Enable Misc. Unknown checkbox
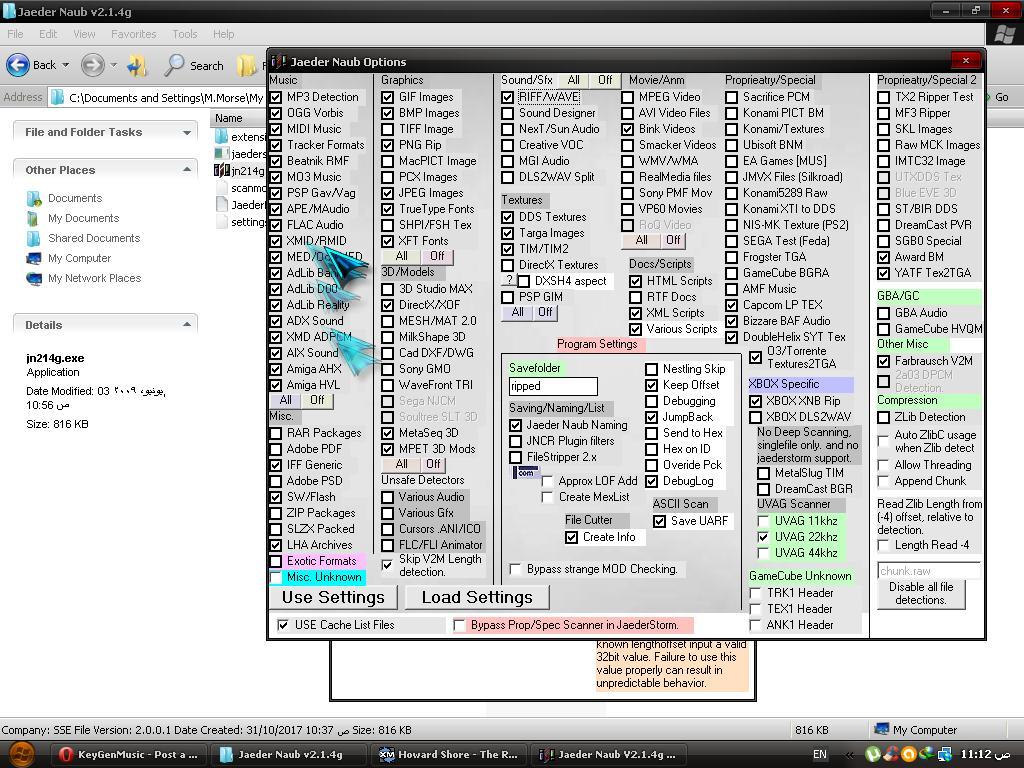 (276, 577)
